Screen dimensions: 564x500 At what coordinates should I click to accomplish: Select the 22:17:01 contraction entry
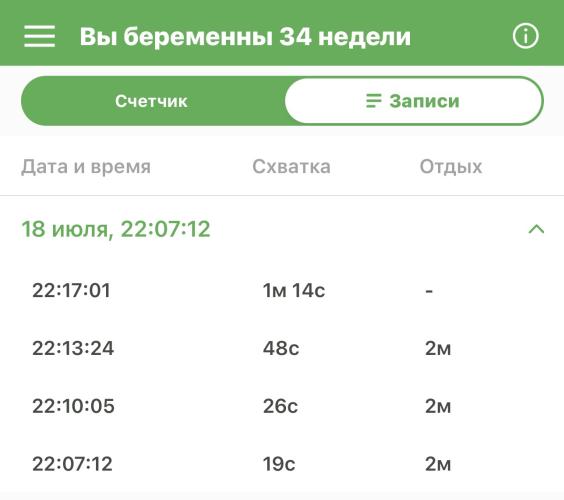[282, 290]
